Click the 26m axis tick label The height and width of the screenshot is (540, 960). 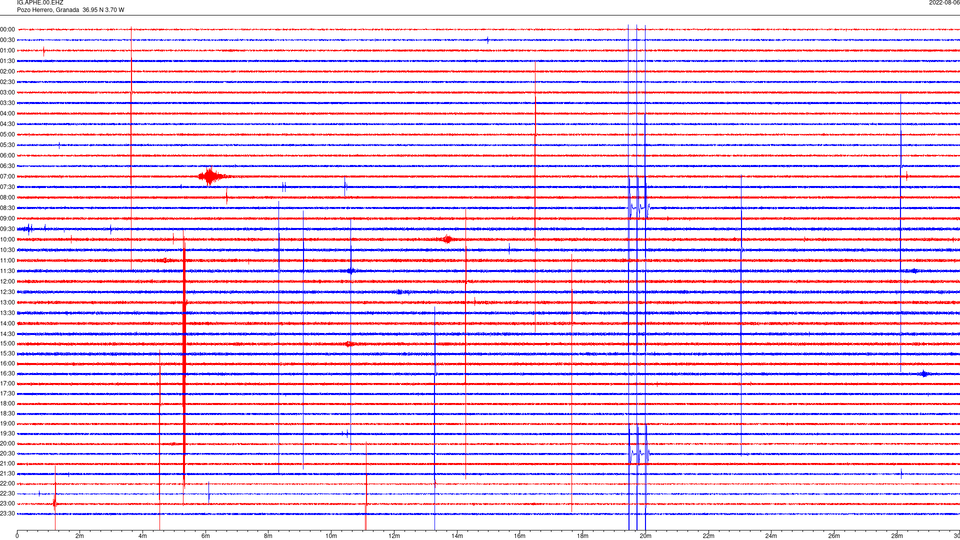834,536
